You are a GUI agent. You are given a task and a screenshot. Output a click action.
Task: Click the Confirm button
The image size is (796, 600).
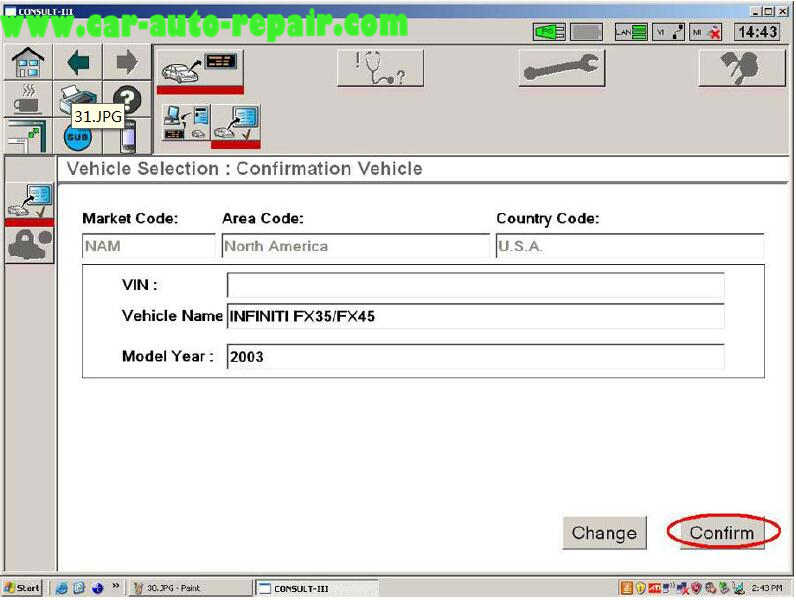pyautogui.click(x=721, y=533)
